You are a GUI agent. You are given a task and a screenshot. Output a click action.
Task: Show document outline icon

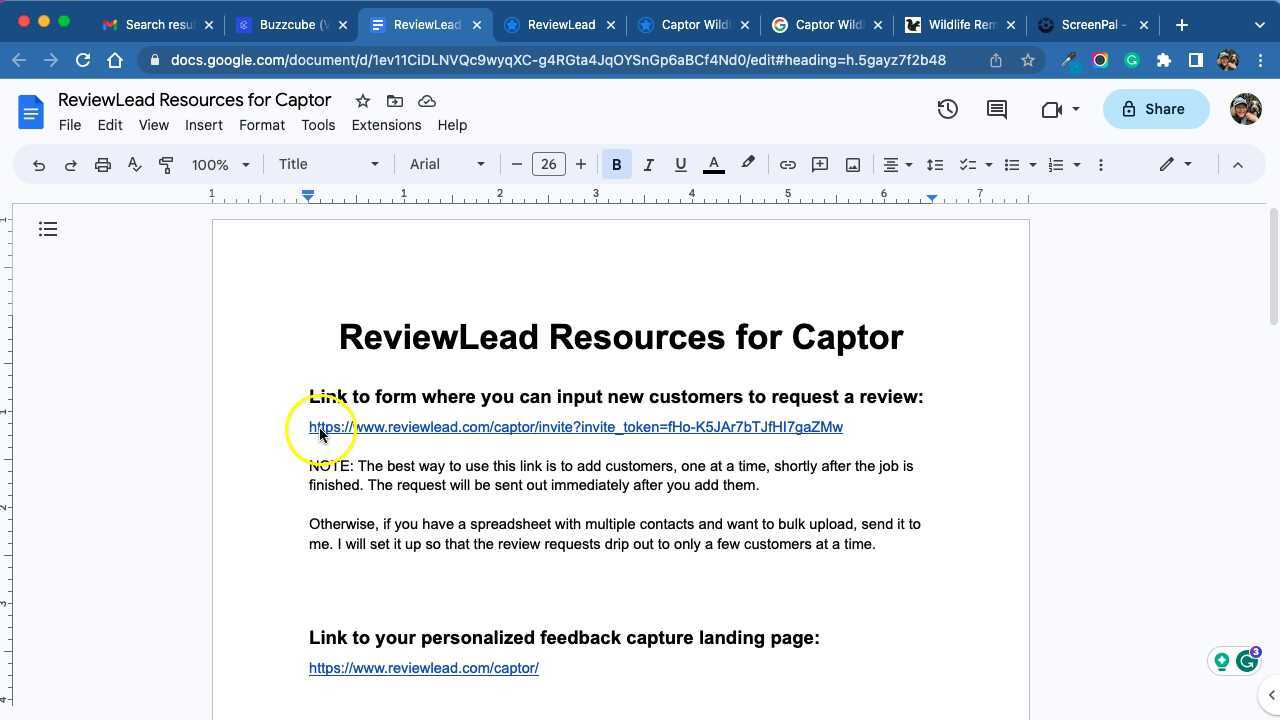pyautogui.click(x=48, y=230)
